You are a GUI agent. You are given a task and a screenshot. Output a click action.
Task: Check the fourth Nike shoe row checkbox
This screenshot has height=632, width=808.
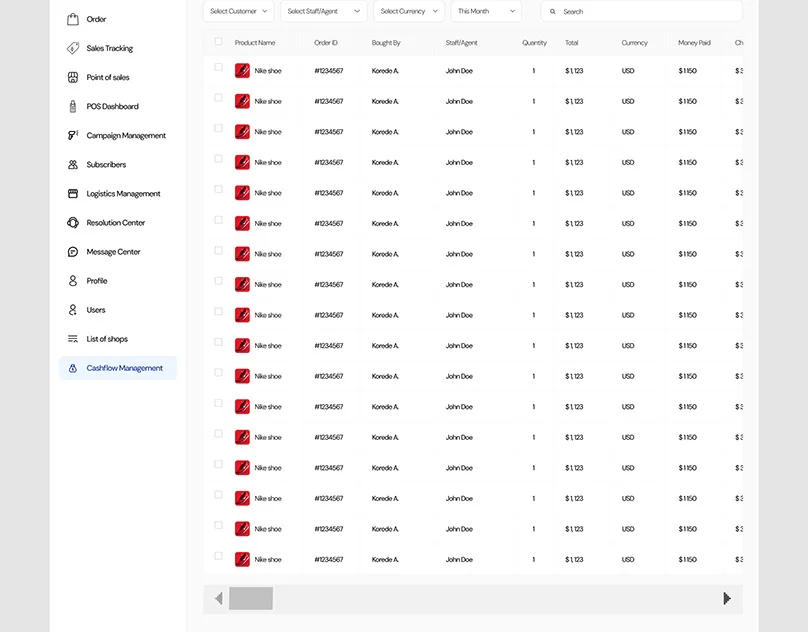[218, 159]
